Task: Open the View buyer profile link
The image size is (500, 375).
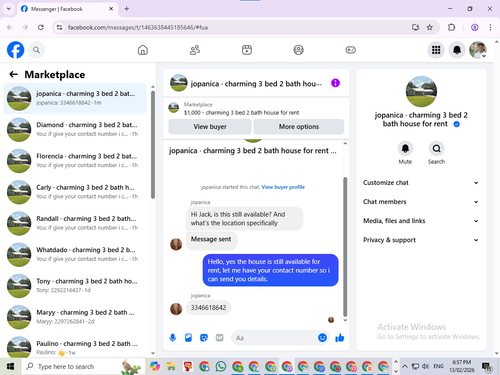Action: point(283,187)
